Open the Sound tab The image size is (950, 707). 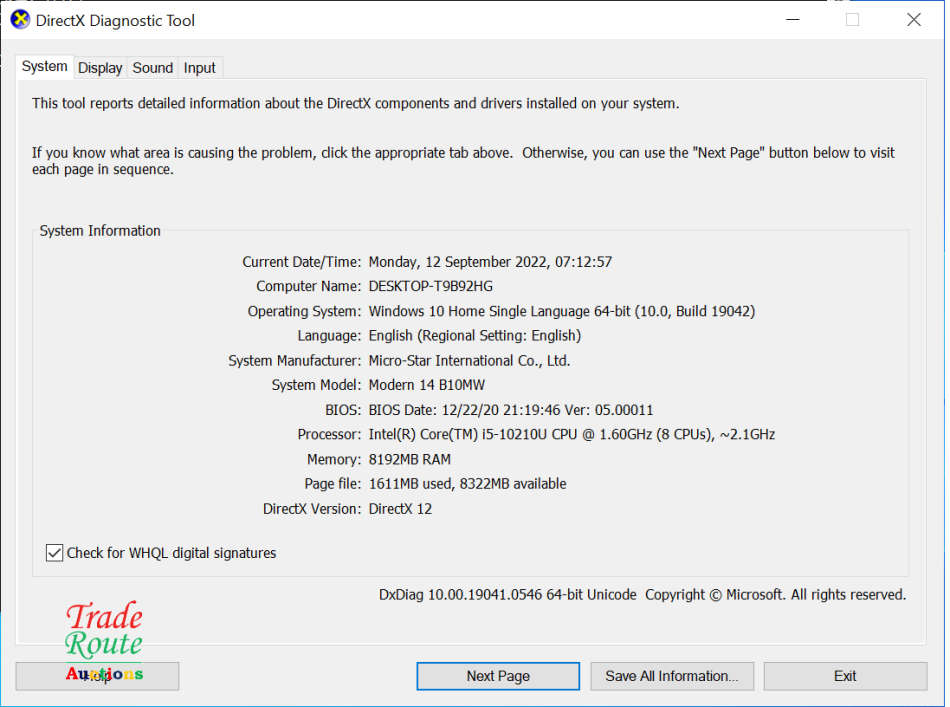pos(152,68)
